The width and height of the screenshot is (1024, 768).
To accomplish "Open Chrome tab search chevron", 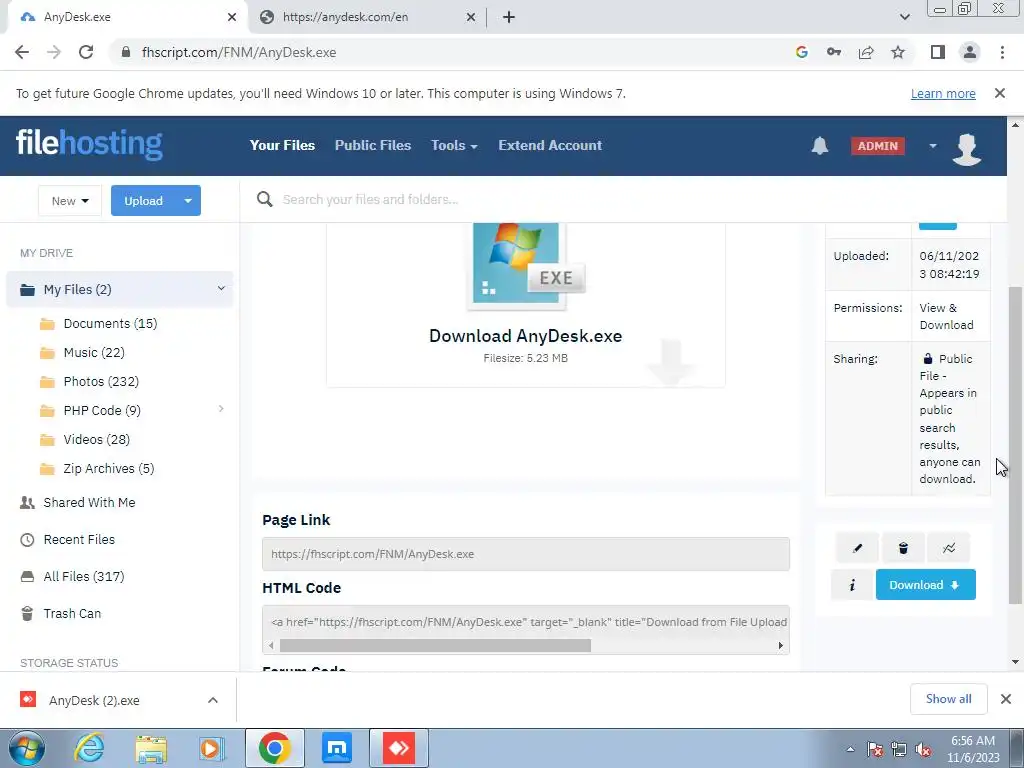I will 904,17.
